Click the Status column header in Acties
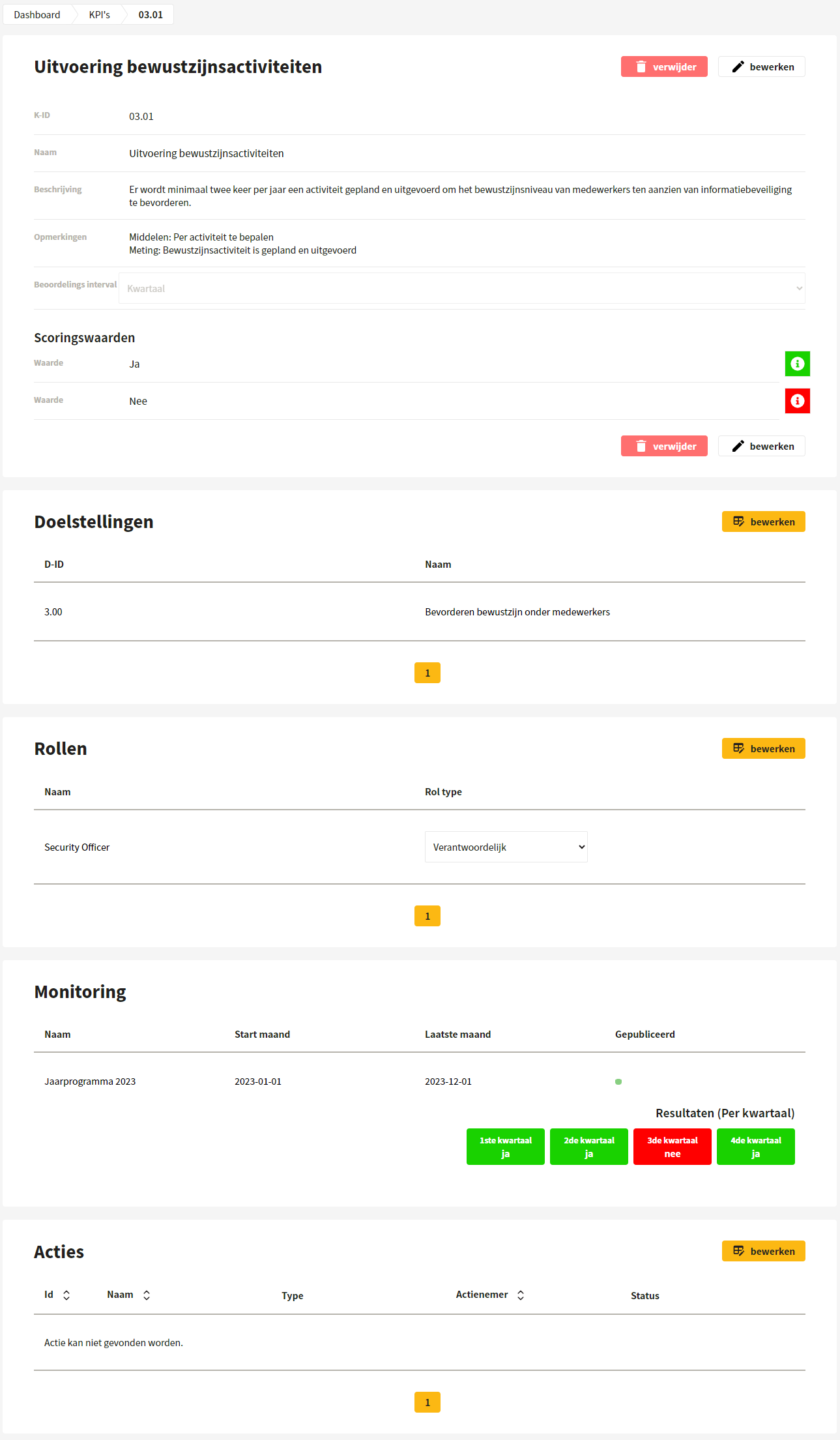 coord(645,1296)
